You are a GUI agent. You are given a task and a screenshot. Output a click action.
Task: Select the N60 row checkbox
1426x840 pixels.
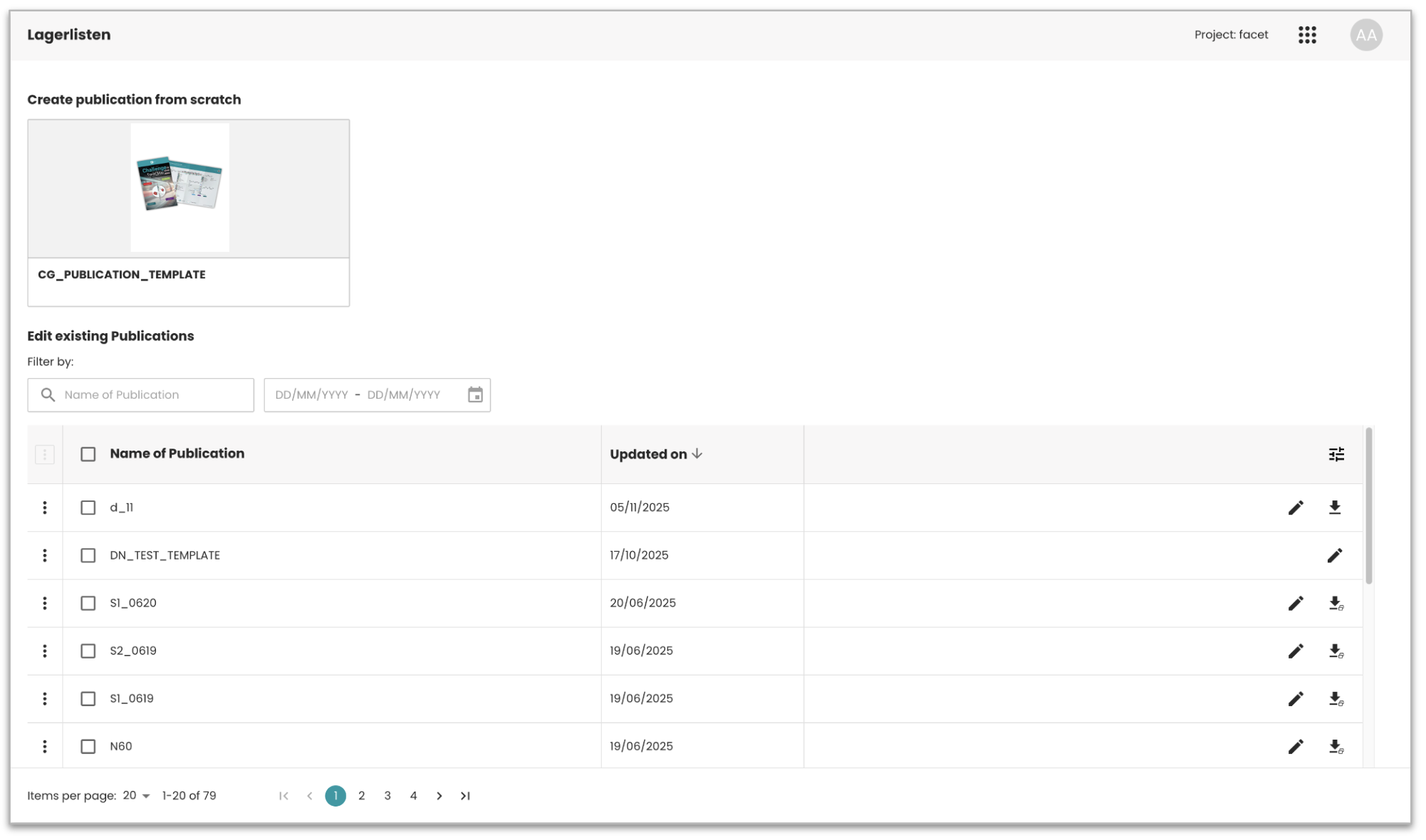click(x=88, y=746)
